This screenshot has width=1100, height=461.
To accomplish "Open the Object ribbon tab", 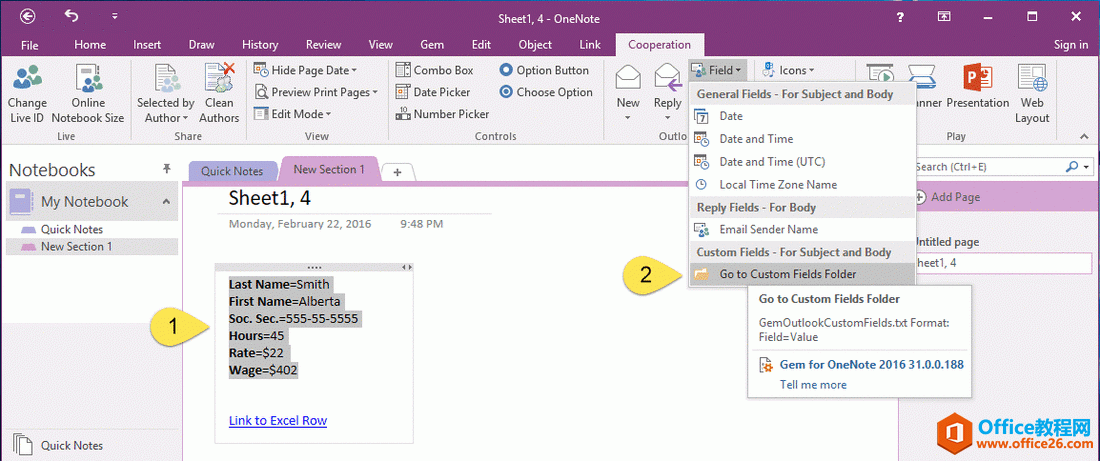I will tap(535, 45).
